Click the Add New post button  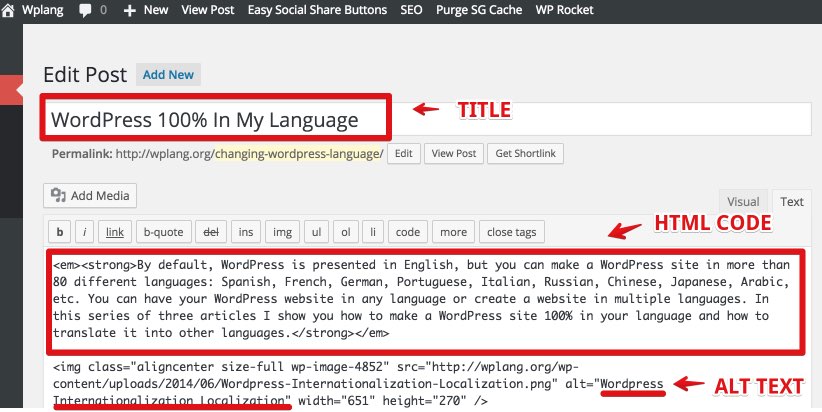(x=168, y=74)
